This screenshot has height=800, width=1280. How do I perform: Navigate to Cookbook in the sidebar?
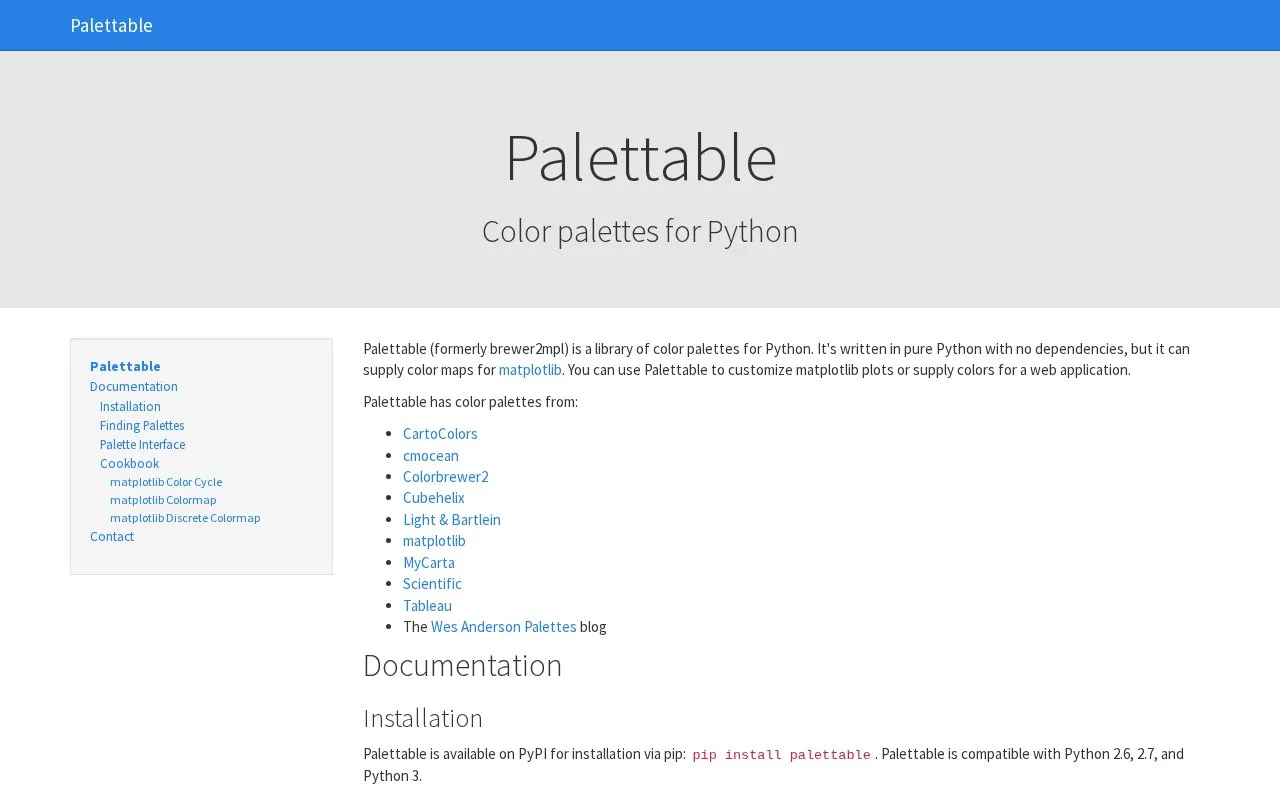click(129, 463)
